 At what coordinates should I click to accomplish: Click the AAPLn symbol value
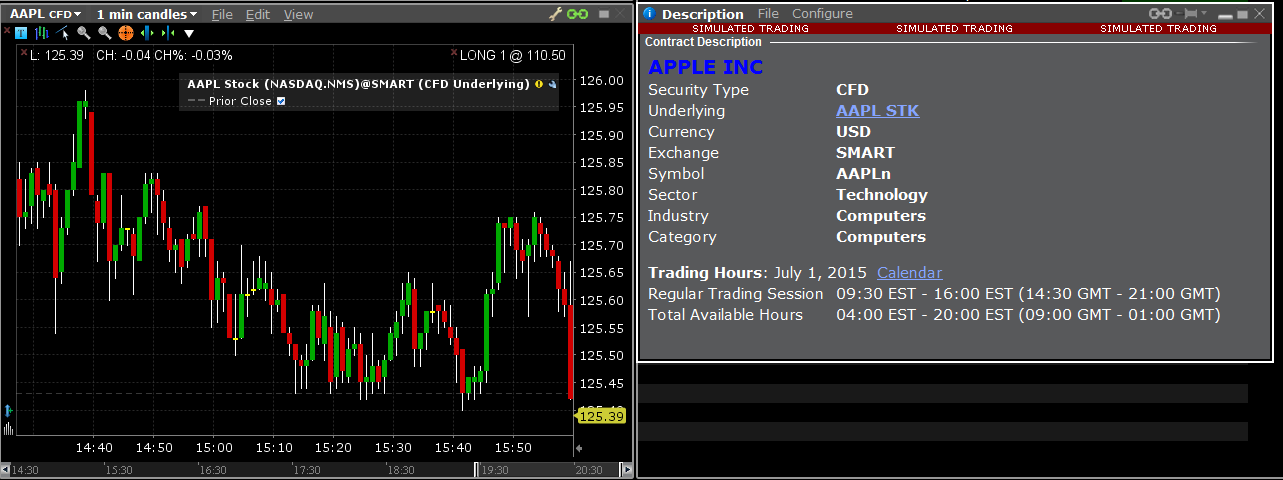tap(863, 174)
